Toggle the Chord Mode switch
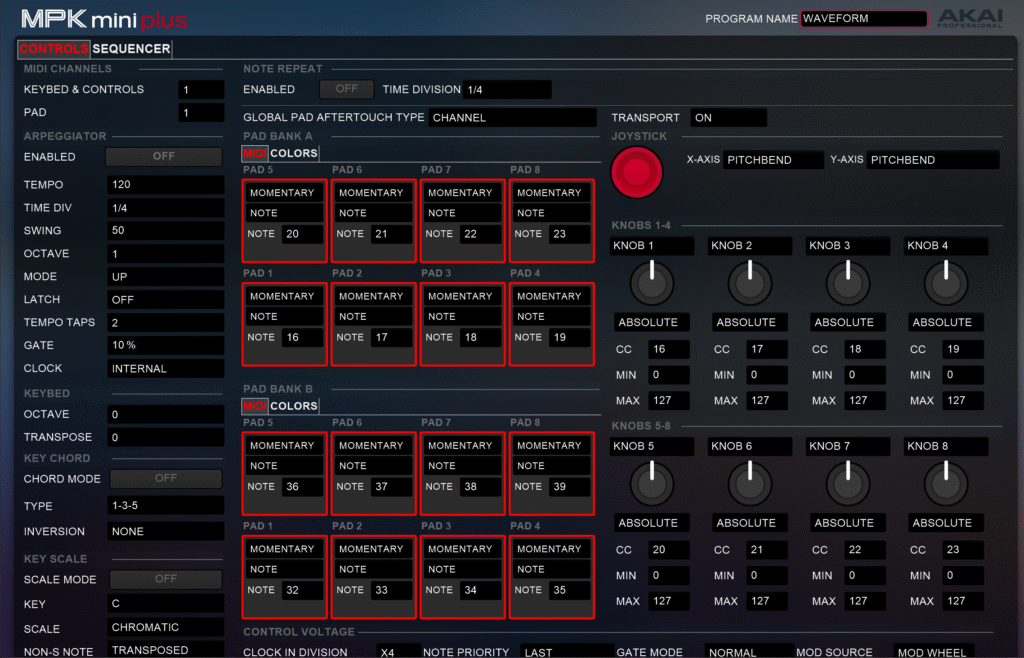Screen dimensions: 1024x658 click(166, 478)
